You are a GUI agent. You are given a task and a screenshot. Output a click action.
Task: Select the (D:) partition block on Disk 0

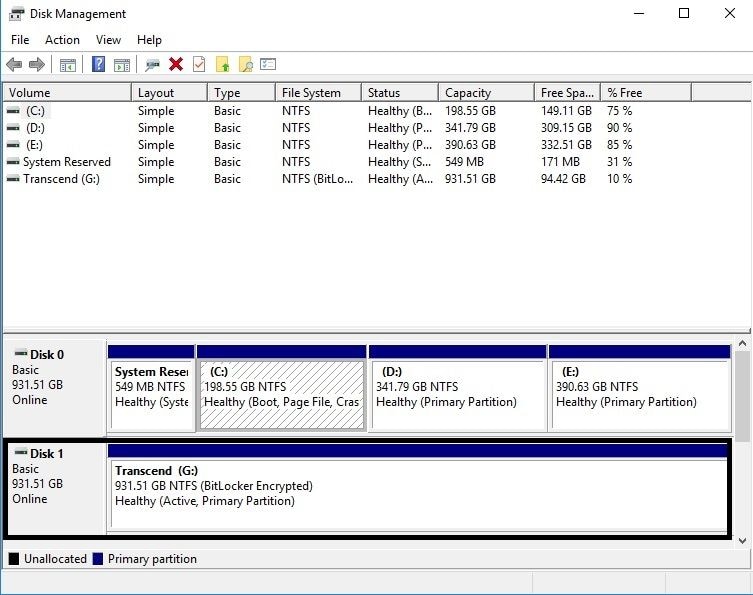coord(458,388)
